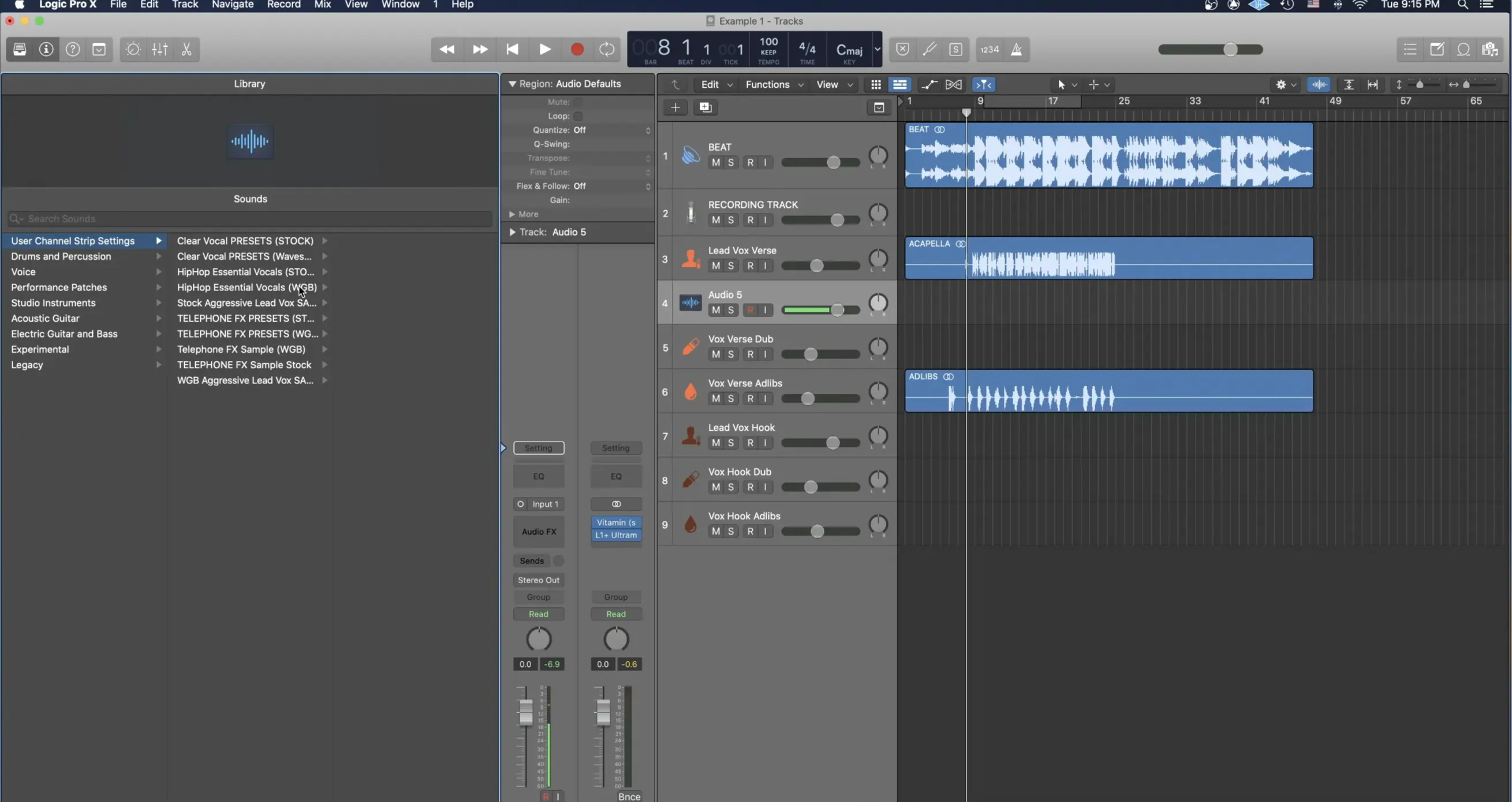
Task: Open the Left-click Tool pointer menu
Action: [x=1066, y=84]
